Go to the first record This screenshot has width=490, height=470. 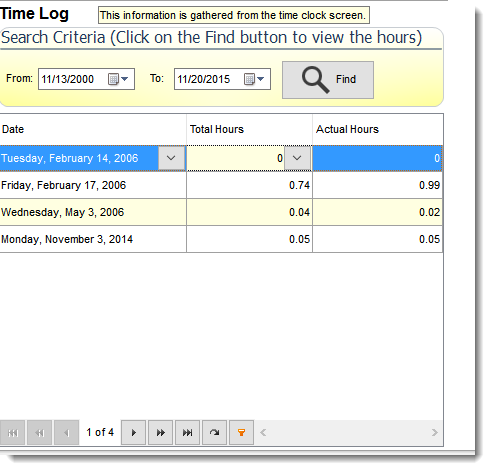click(13, 433)
